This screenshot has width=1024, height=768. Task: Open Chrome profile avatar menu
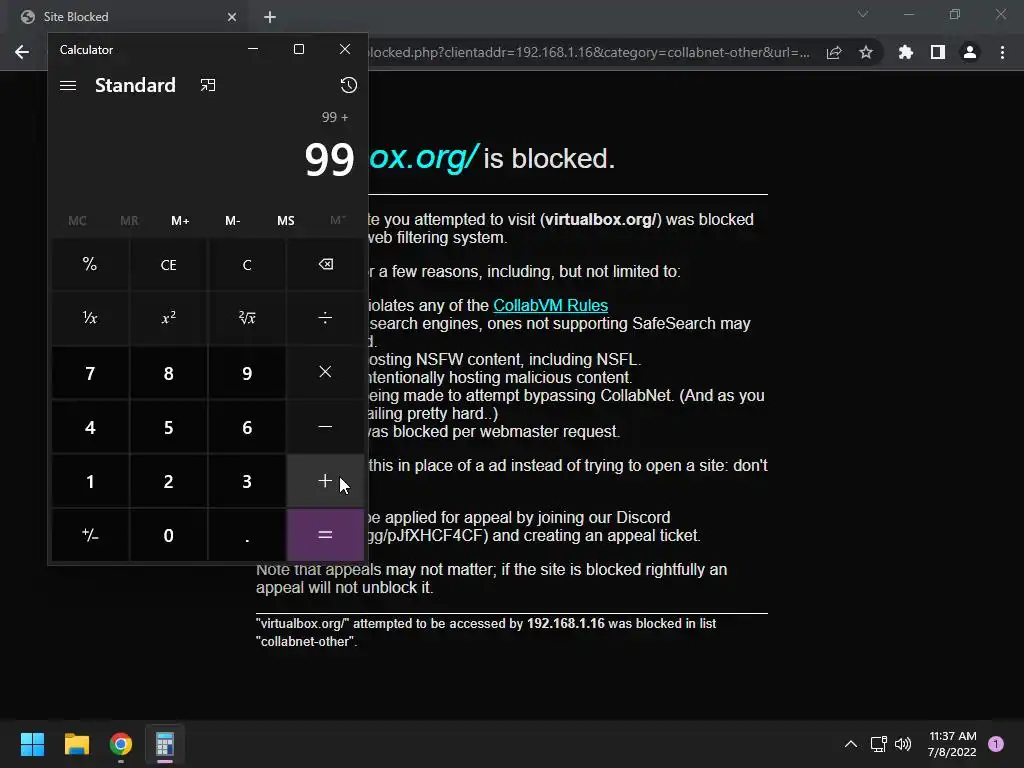tap(970, 52)
